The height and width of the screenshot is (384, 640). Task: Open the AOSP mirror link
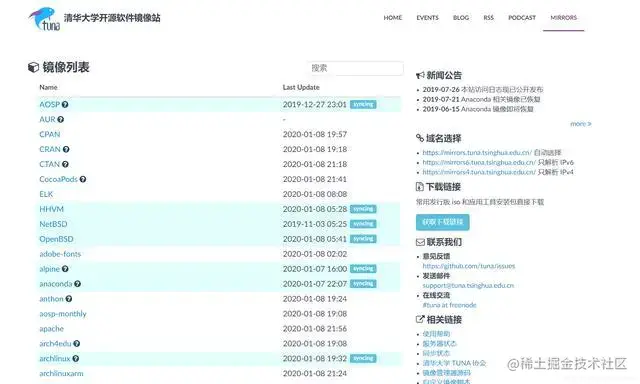[49, 104]
